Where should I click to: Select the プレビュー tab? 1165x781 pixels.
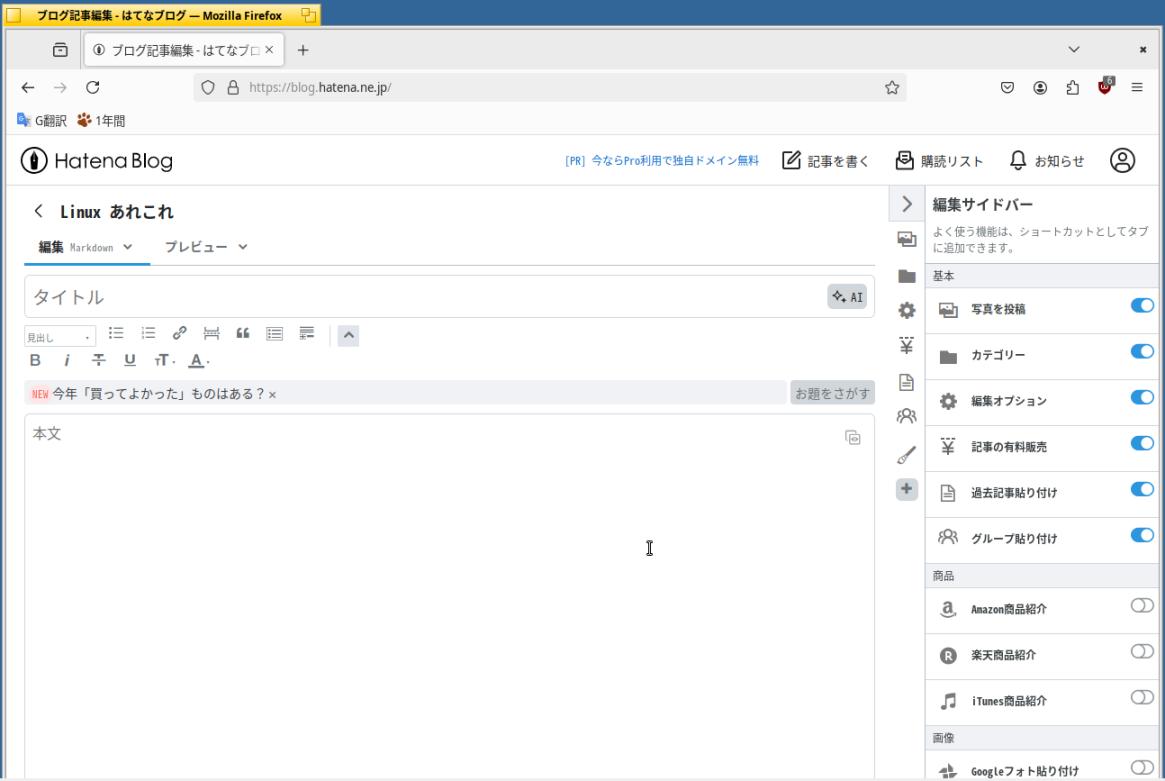pos(196,247)
